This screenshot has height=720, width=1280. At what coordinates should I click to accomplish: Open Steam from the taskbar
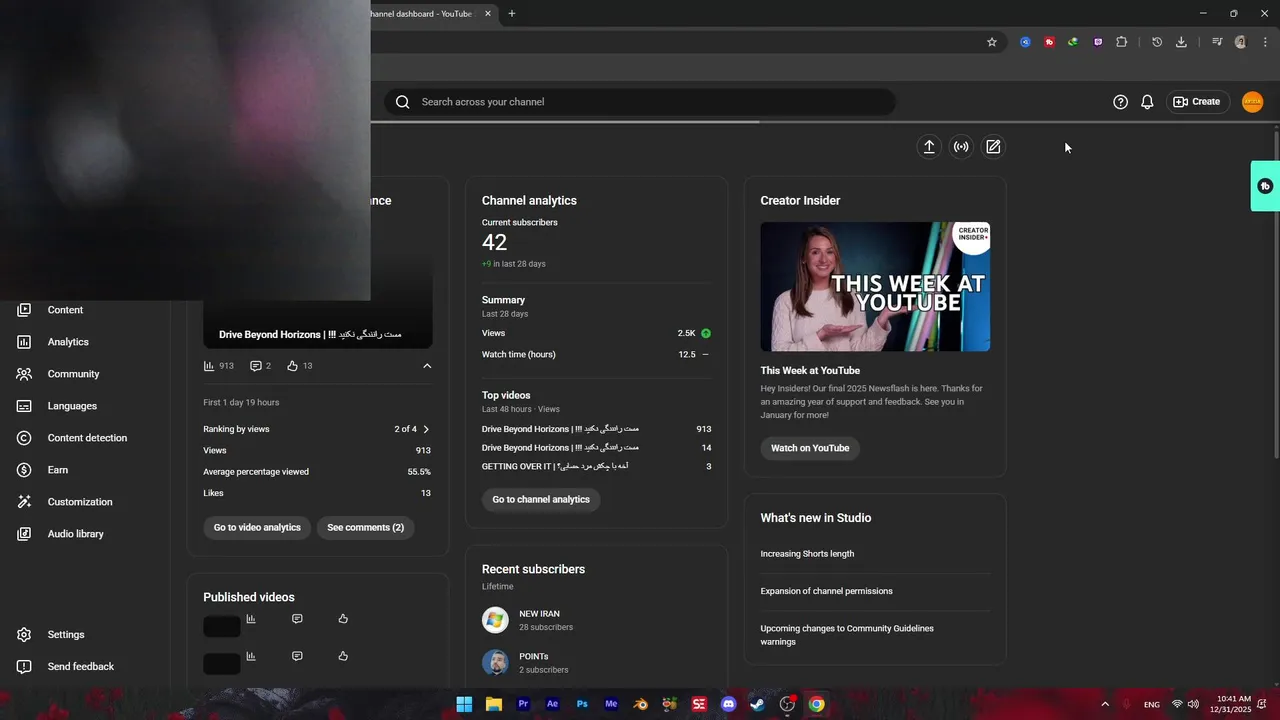coord(758,704)
